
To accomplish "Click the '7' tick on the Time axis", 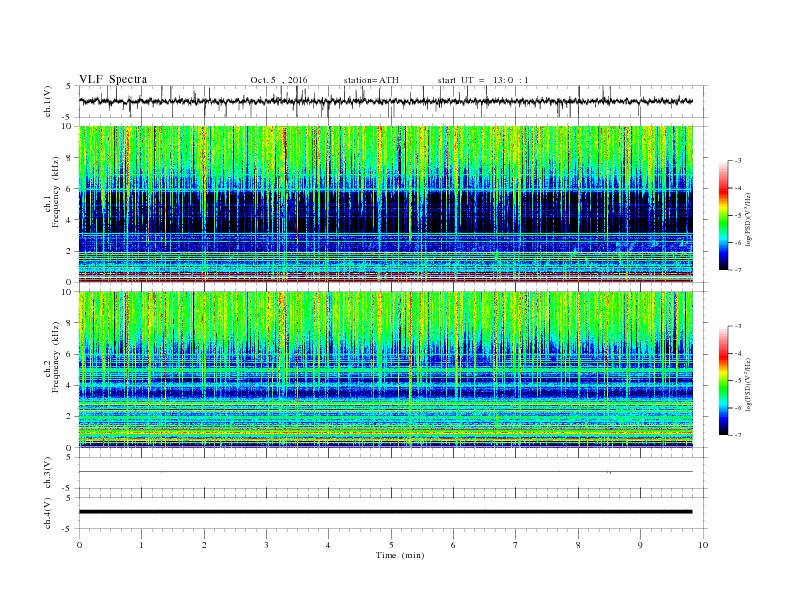I will pyautogui.click(x=516, y=545).
